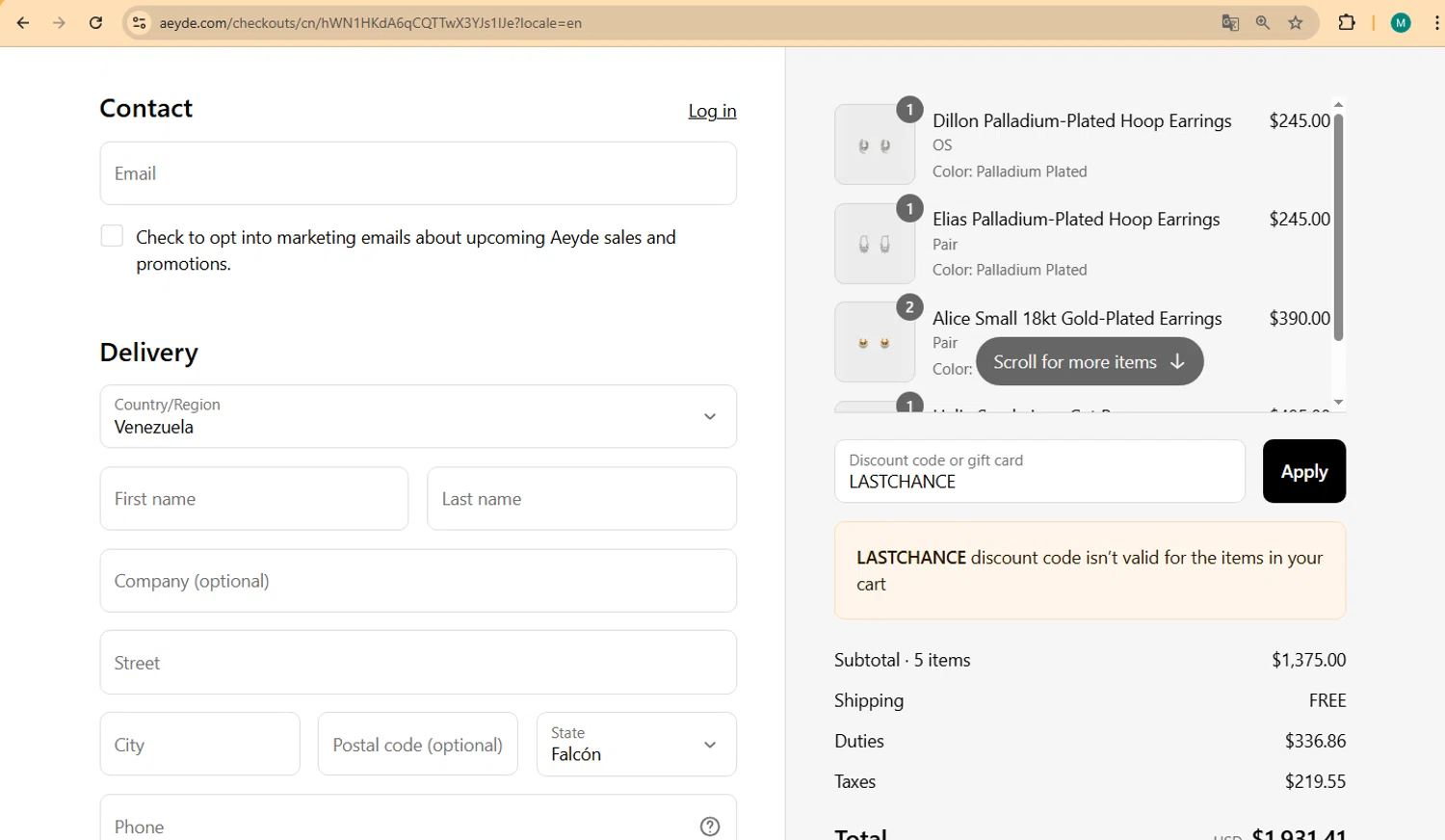Click the Log in link

[x=712, y=111]
